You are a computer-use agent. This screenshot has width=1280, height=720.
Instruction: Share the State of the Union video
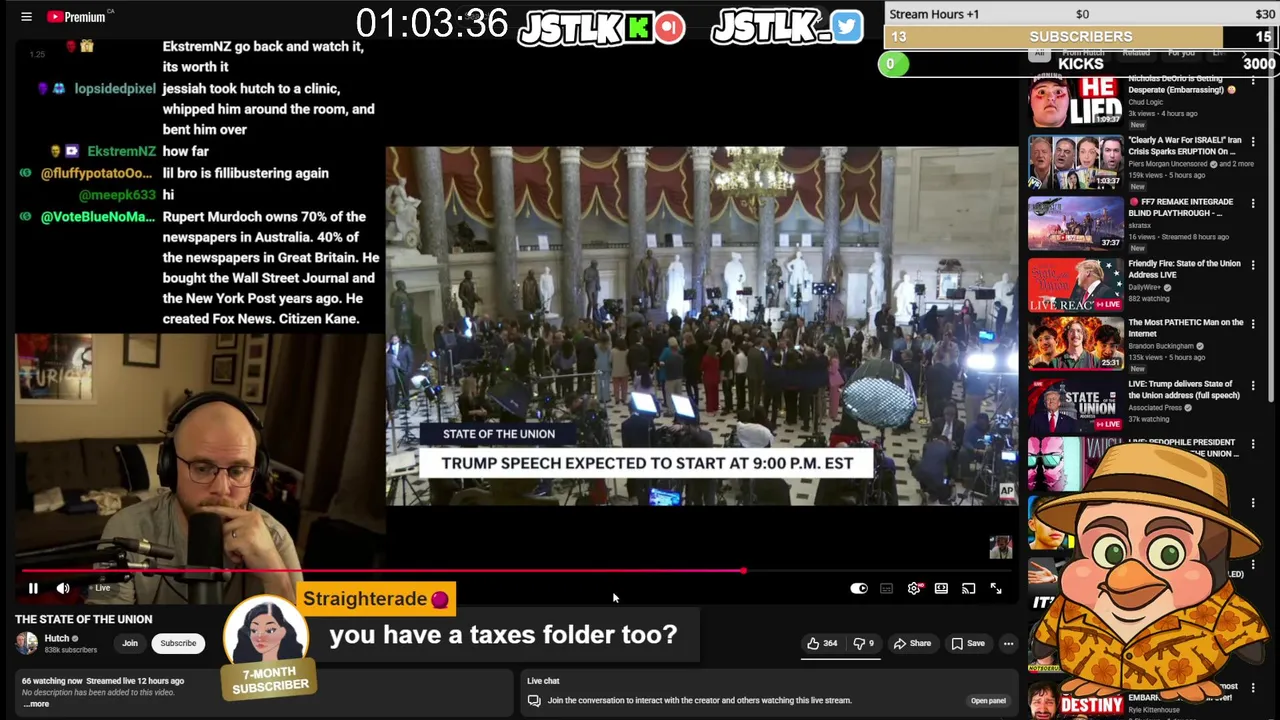click(x=912, y=644)
